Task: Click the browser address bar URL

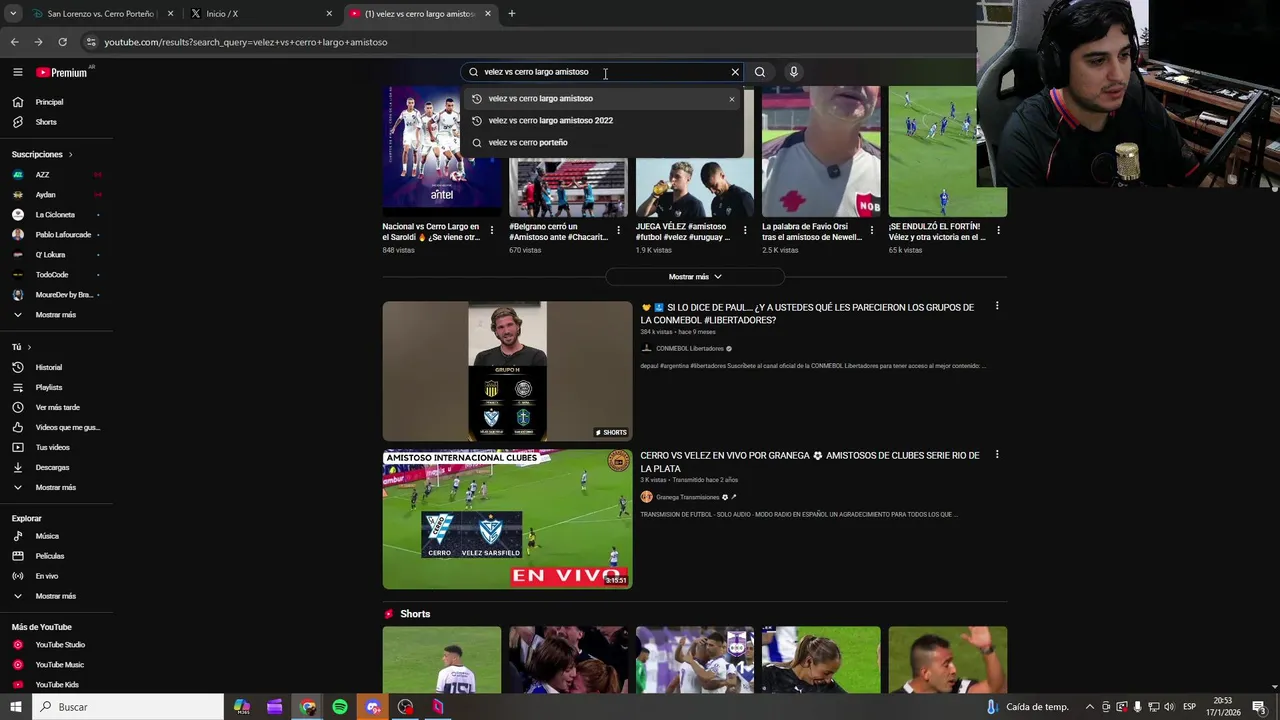Action: coord(246,42)
